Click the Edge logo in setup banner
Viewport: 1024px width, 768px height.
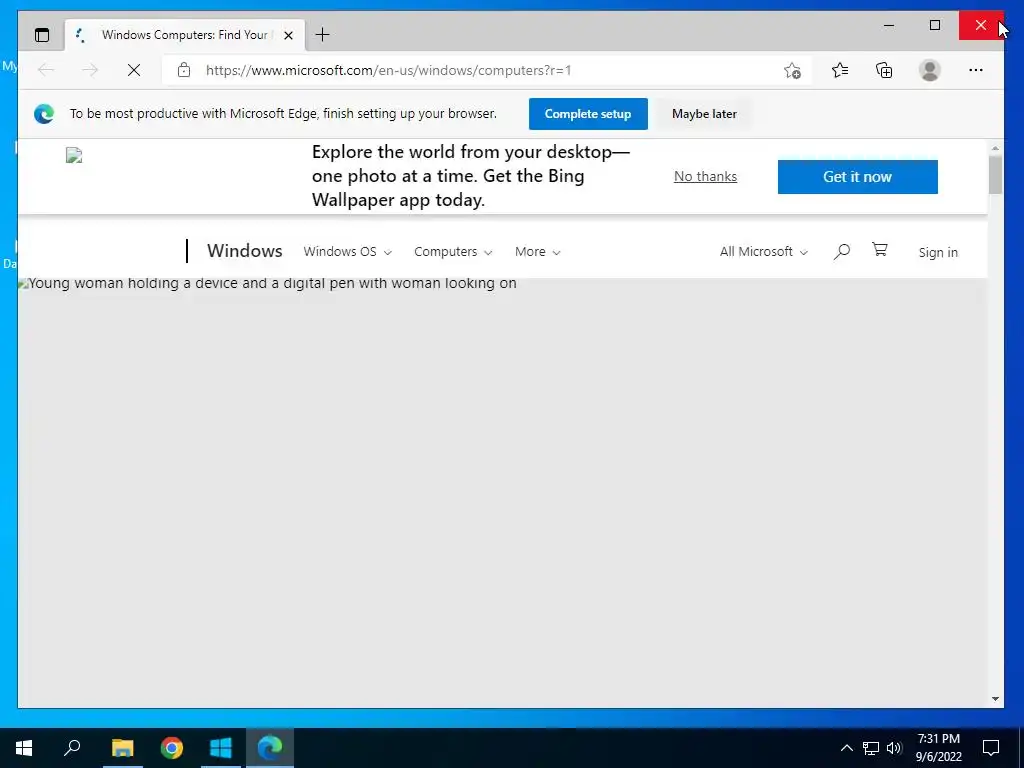point(44,114)
